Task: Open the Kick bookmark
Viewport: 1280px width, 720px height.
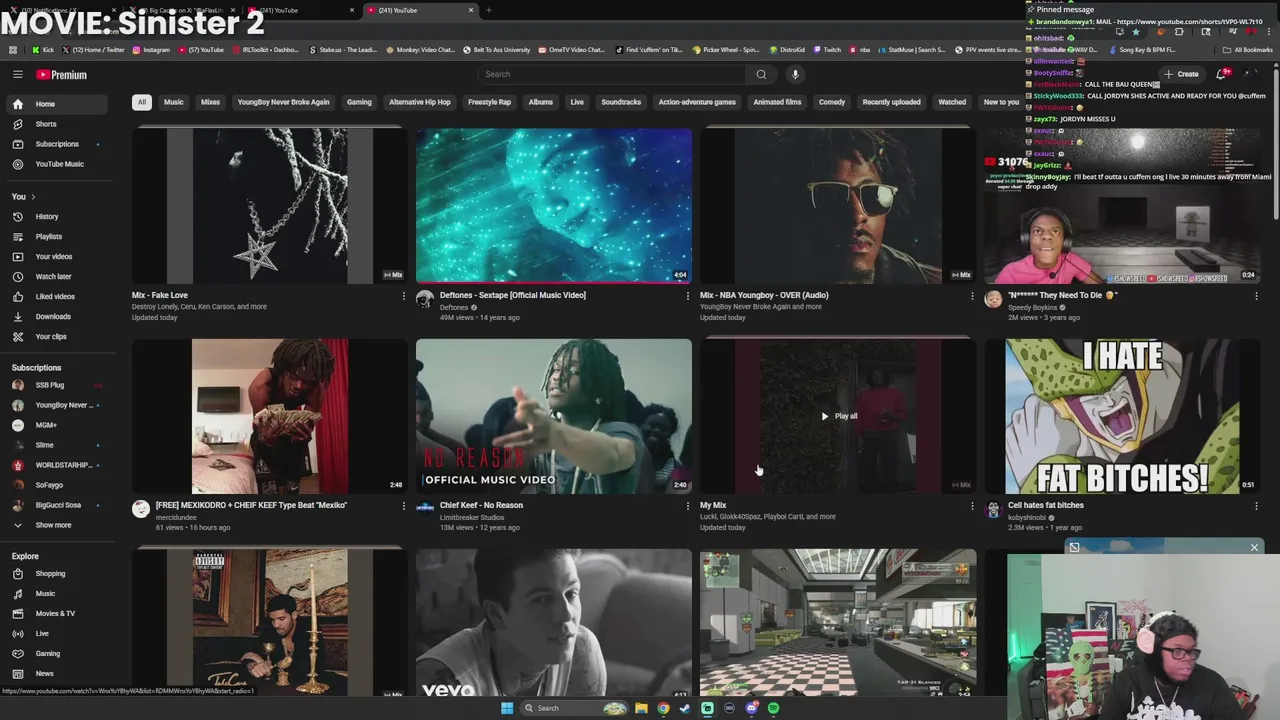Action: click(x=42, y=49)
